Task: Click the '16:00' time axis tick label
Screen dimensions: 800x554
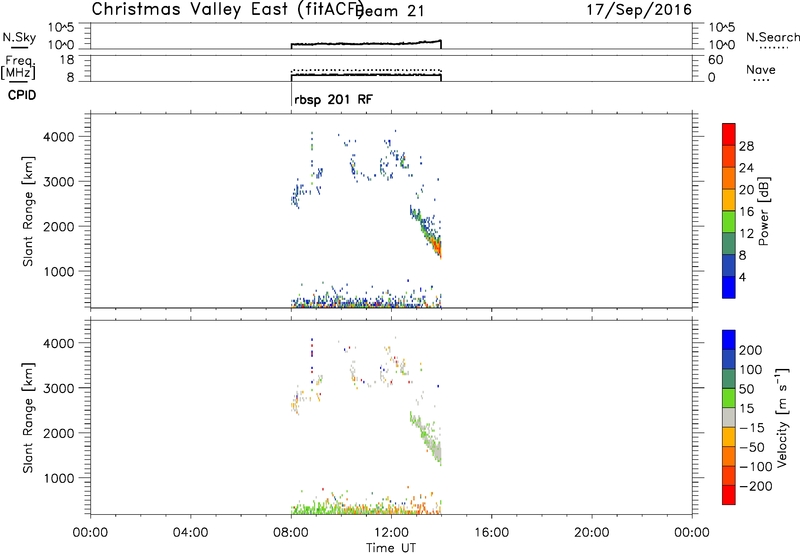Action: click(491, 533)
